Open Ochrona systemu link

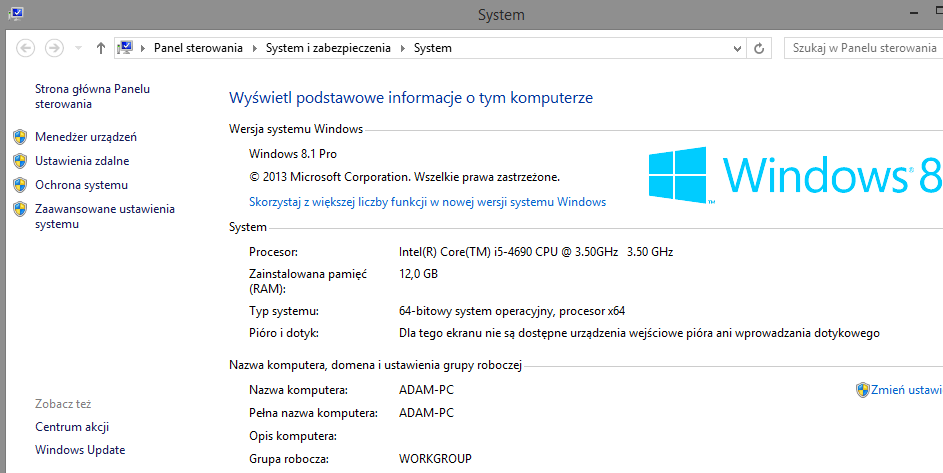click(82, 185)
